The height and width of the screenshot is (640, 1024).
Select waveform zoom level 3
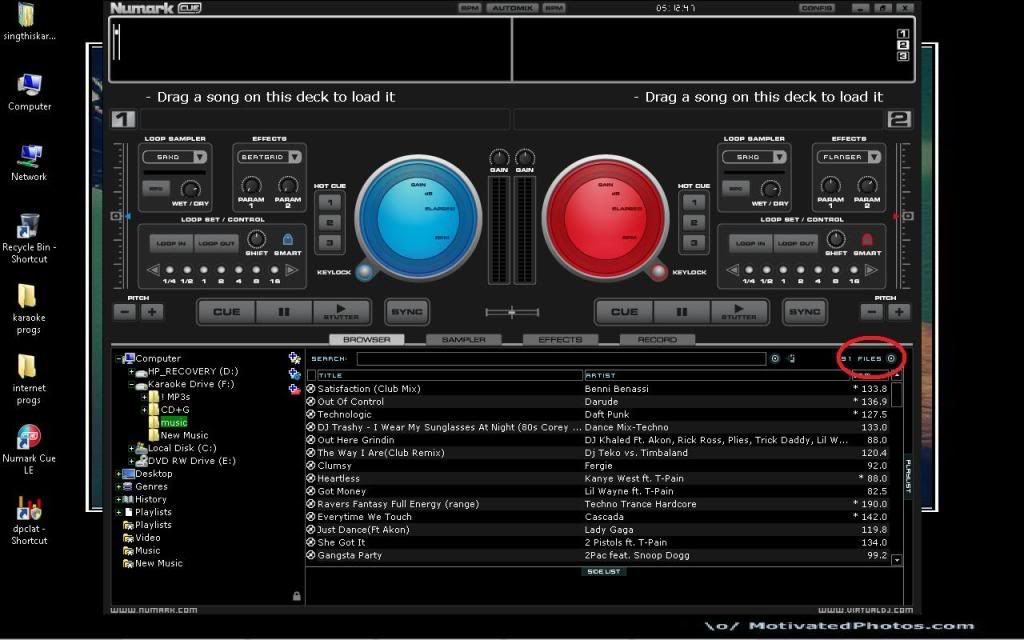903,56
